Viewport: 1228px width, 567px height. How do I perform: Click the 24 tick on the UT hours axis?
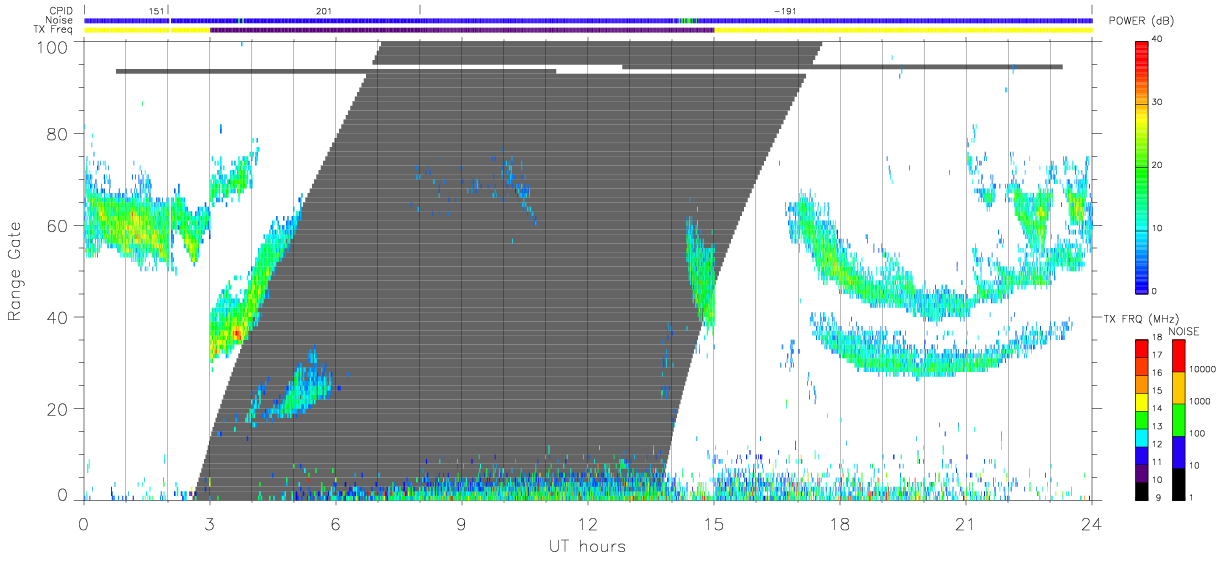(x=1091, y=523)
